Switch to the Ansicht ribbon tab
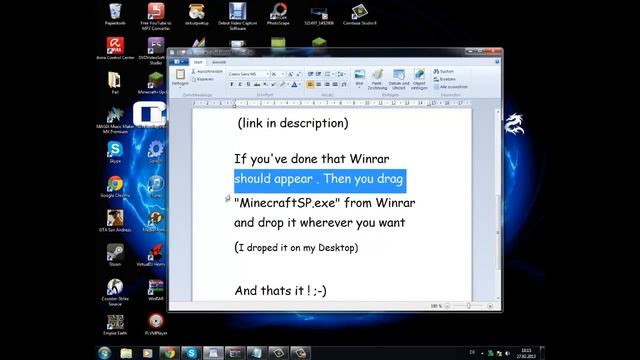Screen dimensions: 640x360 [219, 62]
